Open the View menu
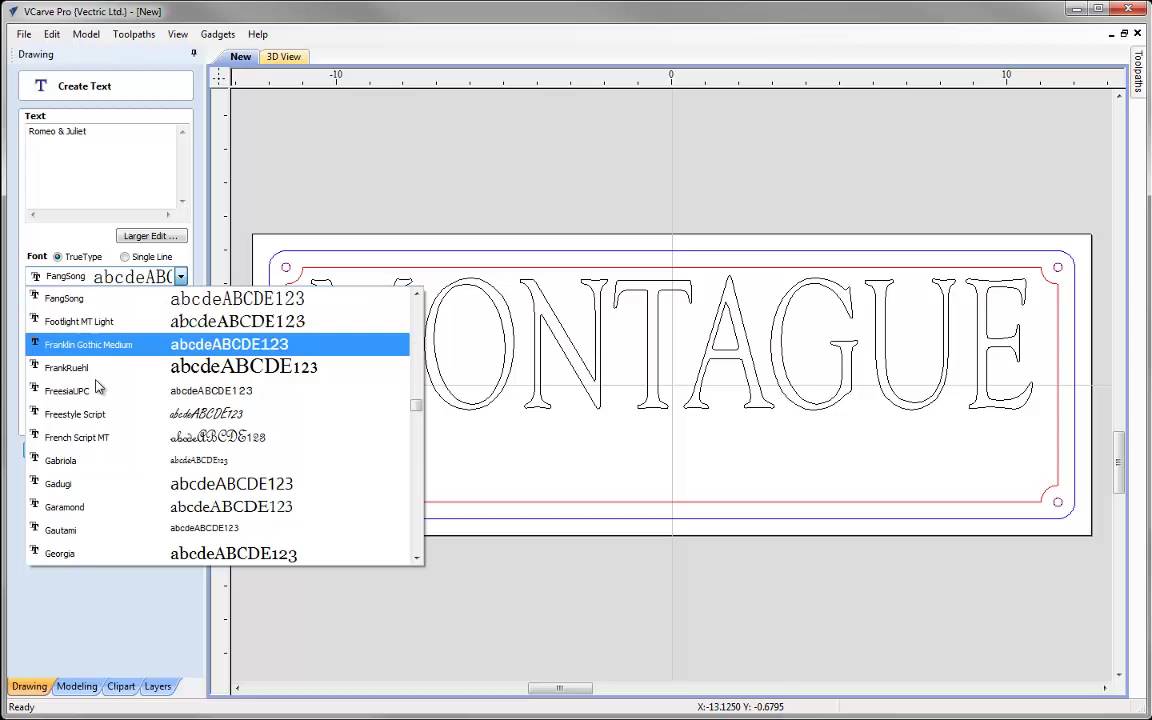 pos(178,35)
